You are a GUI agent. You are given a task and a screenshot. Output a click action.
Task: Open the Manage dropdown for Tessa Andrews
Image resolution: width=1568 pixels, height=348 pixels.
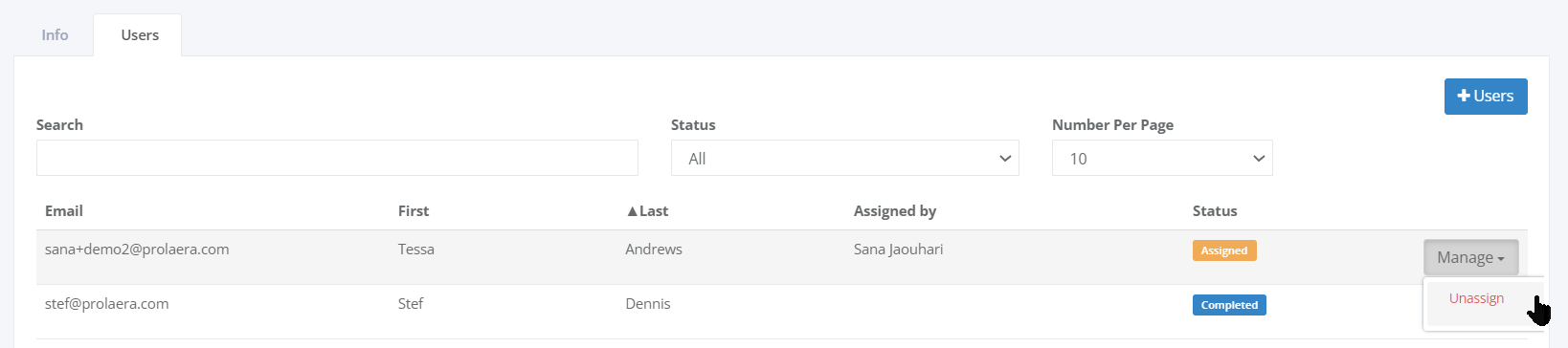(x=1470, y=257)
